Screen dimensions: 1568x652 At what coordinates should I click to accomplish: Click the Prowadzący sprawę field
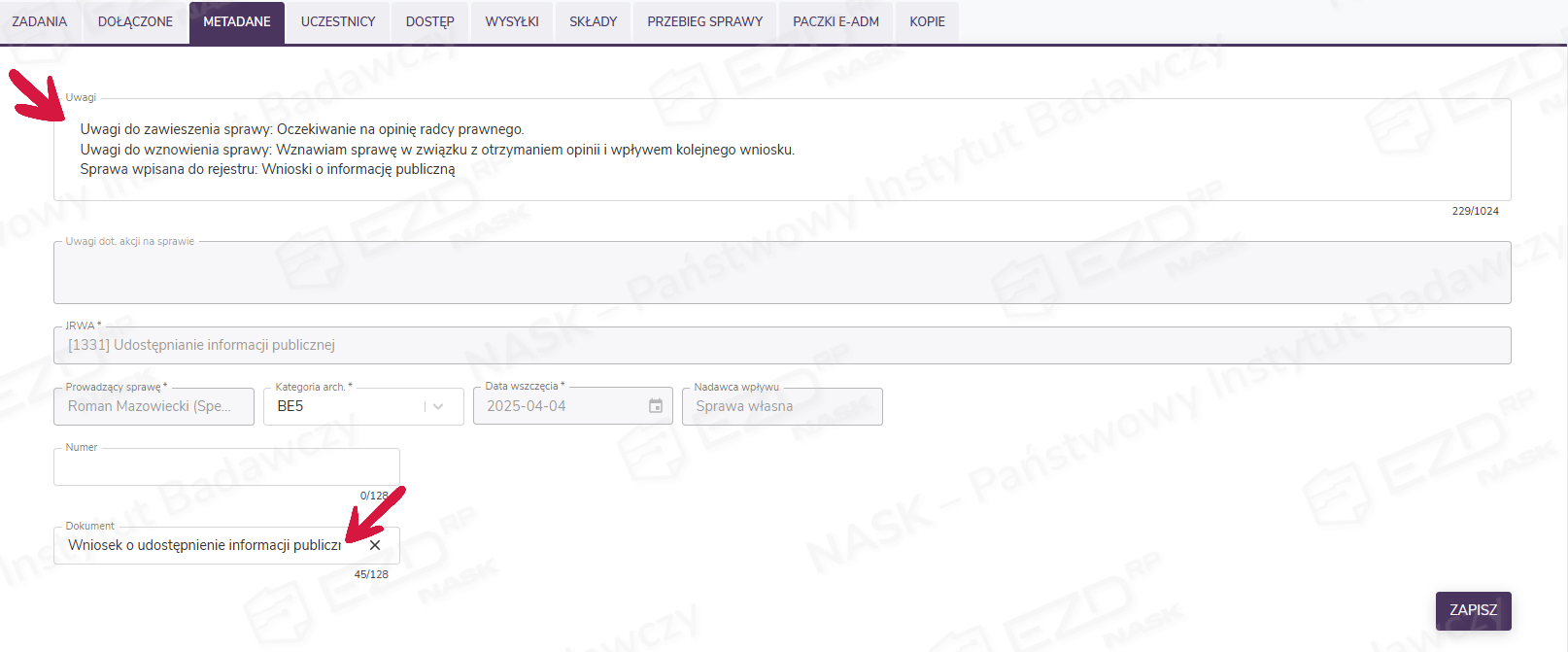[153, 406]
